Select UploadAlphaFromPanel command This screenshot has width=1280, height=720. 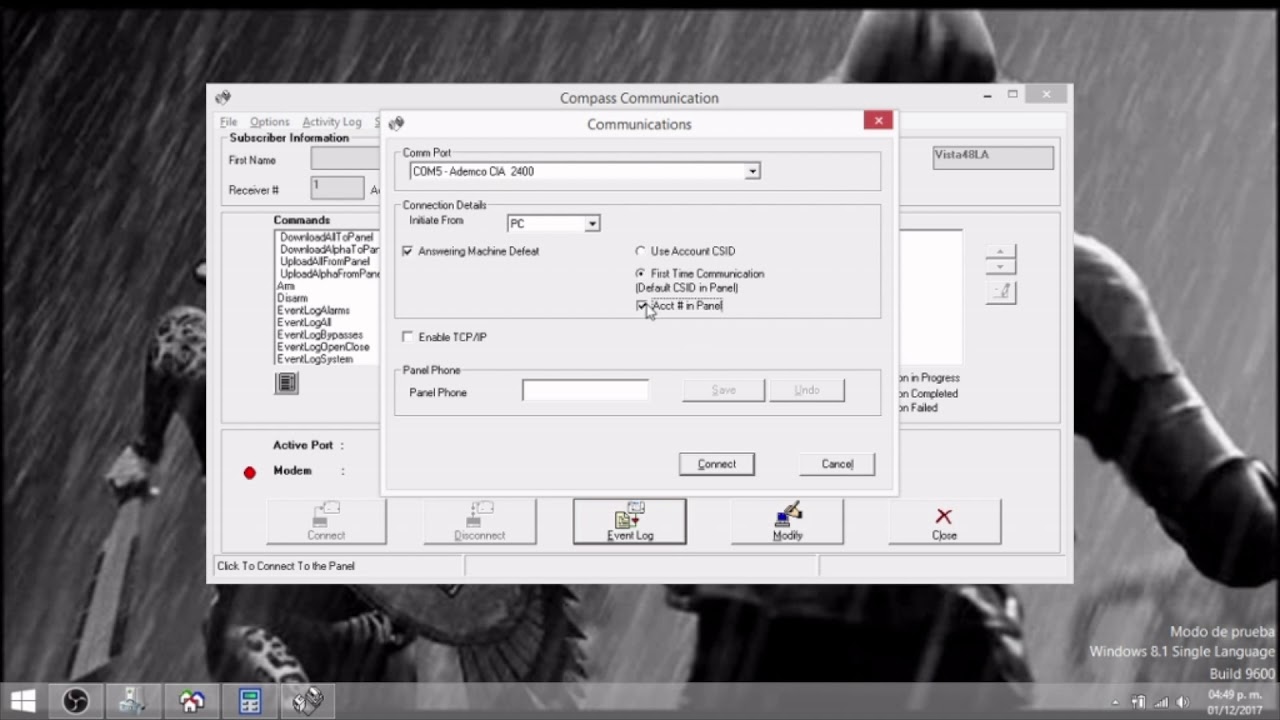(328, 273)
